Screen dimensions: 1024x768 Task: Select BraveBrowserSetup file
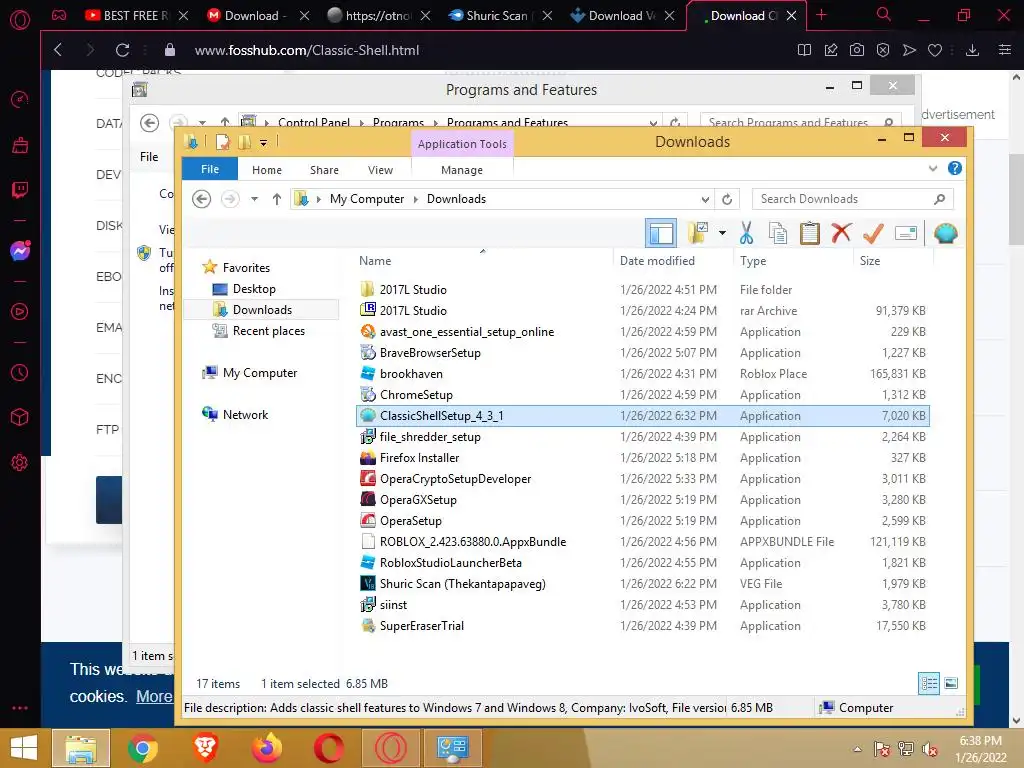tap(643, 353)
